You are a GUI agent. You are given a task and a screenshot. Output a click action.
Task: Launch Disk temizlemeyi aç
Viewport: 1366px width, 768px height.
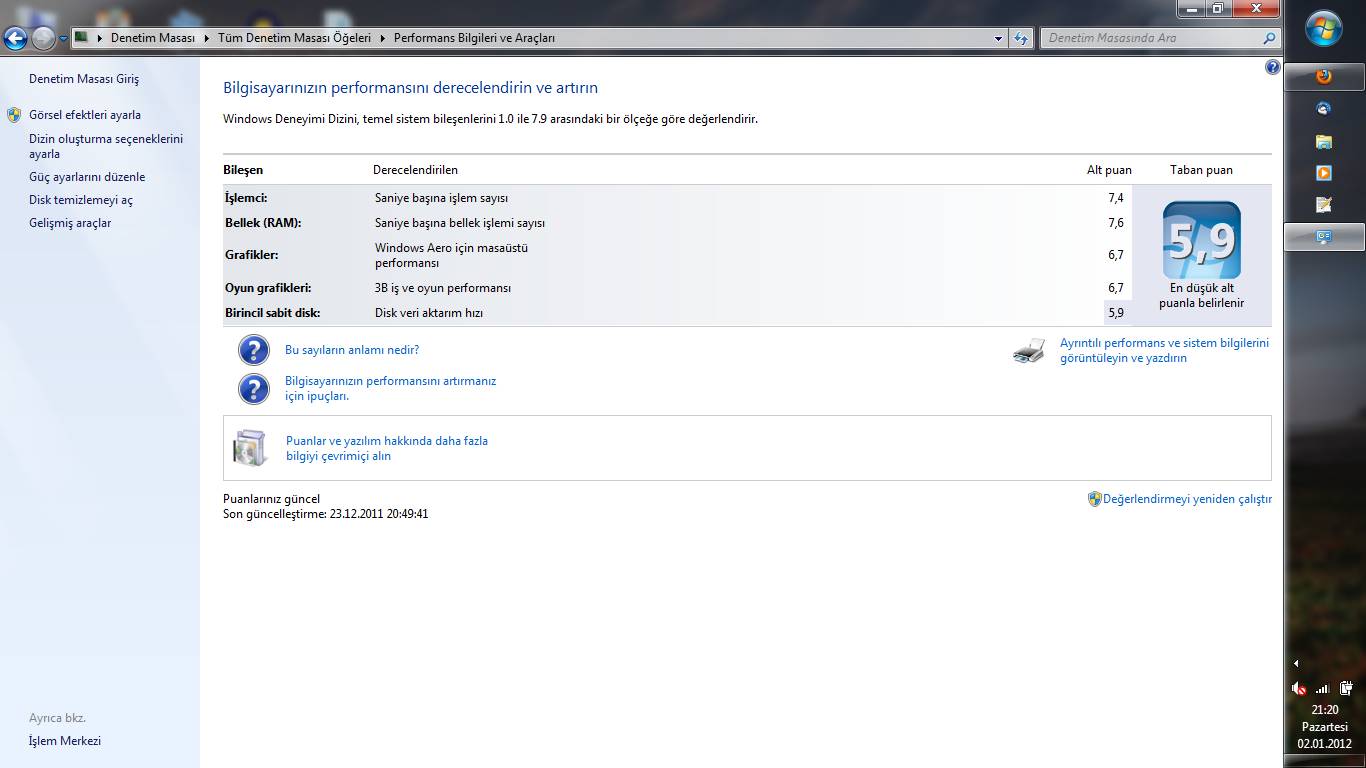[81, 200]
